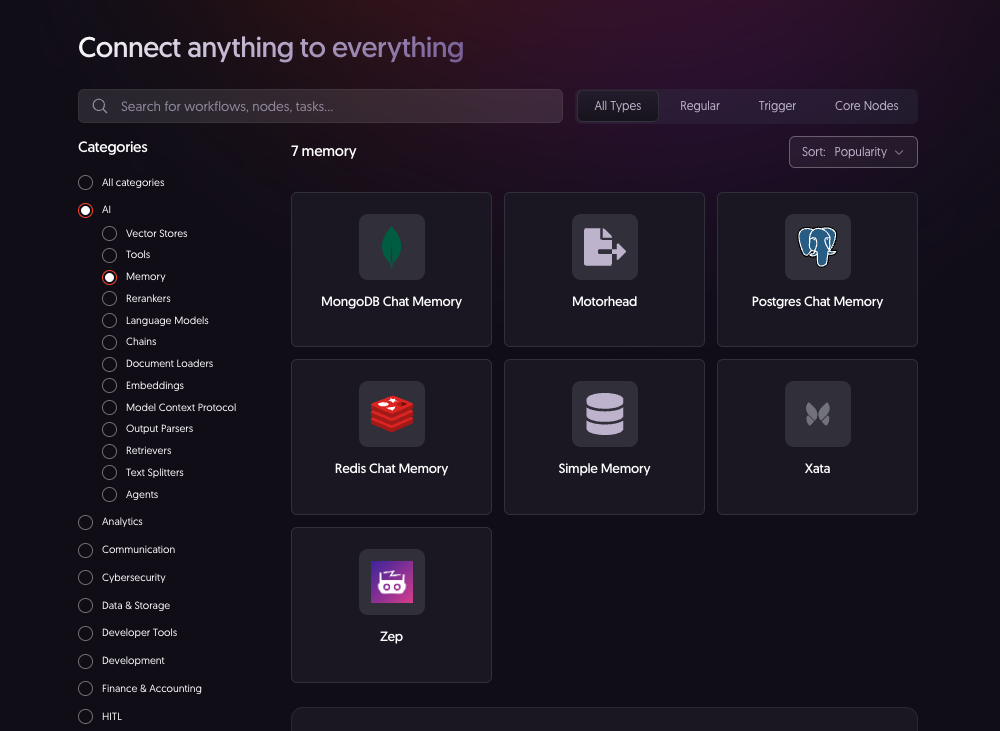1000x731 pixels.
Task: Select the Memory subcategory radio
Action: (x=110, y=277)
